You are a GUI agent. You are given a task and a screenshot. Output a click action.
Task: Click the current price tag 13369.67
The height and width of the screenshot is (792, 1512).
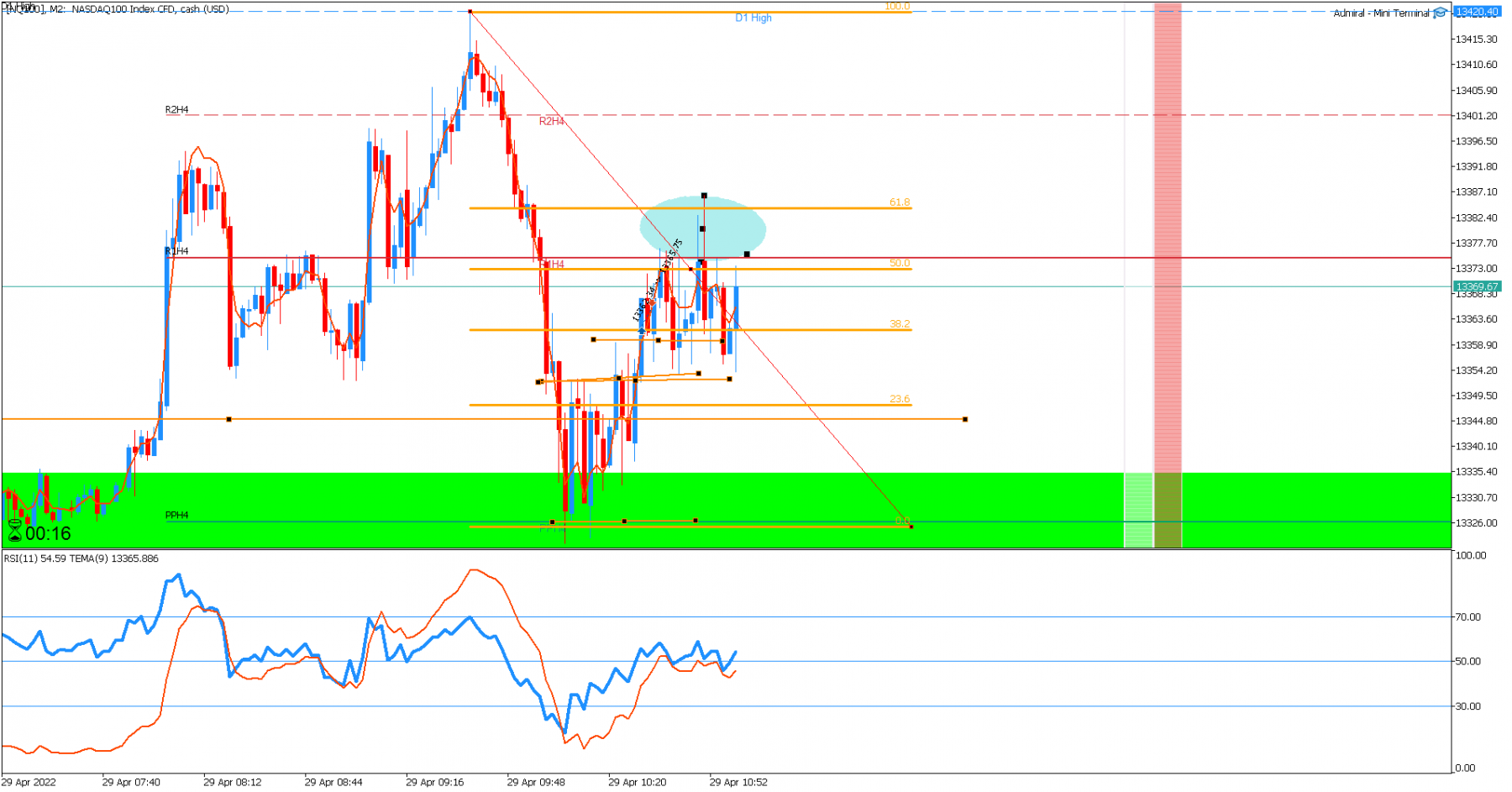(1478, 287)
